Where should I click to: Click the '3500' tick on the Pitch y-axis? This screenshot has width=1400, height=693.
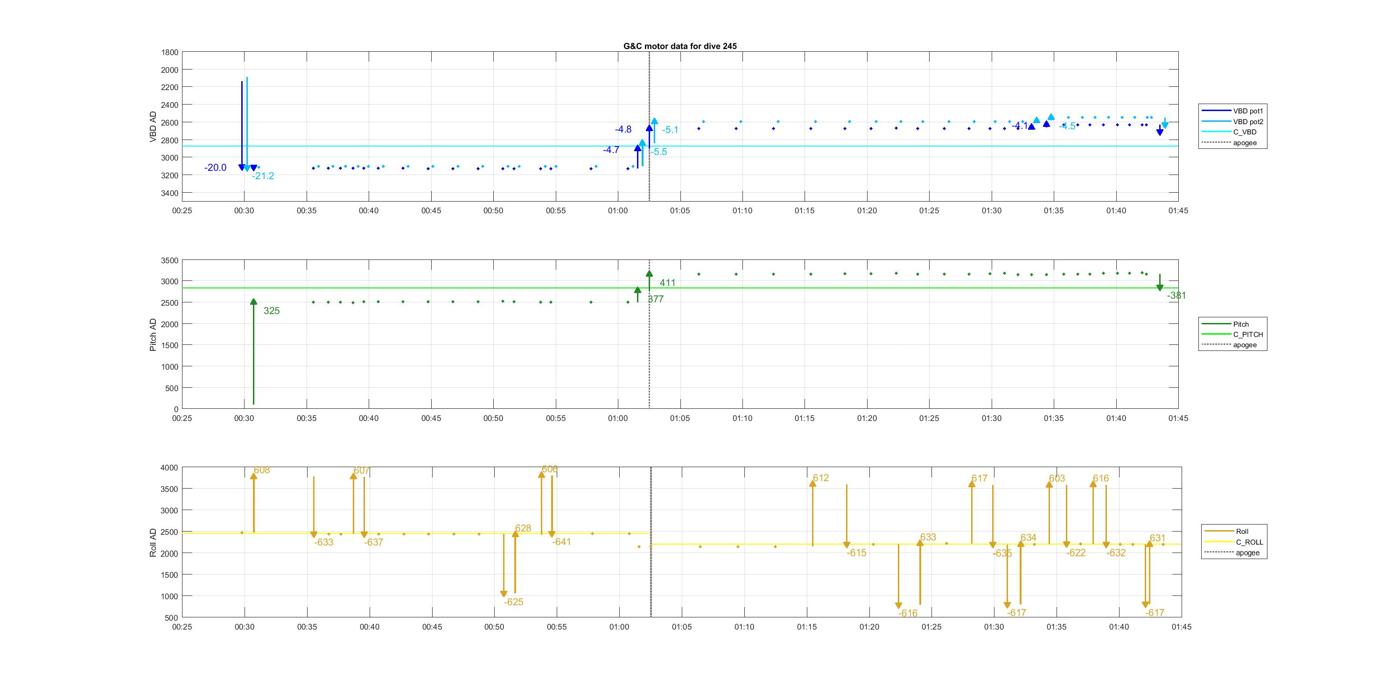(x=170, y=260)
